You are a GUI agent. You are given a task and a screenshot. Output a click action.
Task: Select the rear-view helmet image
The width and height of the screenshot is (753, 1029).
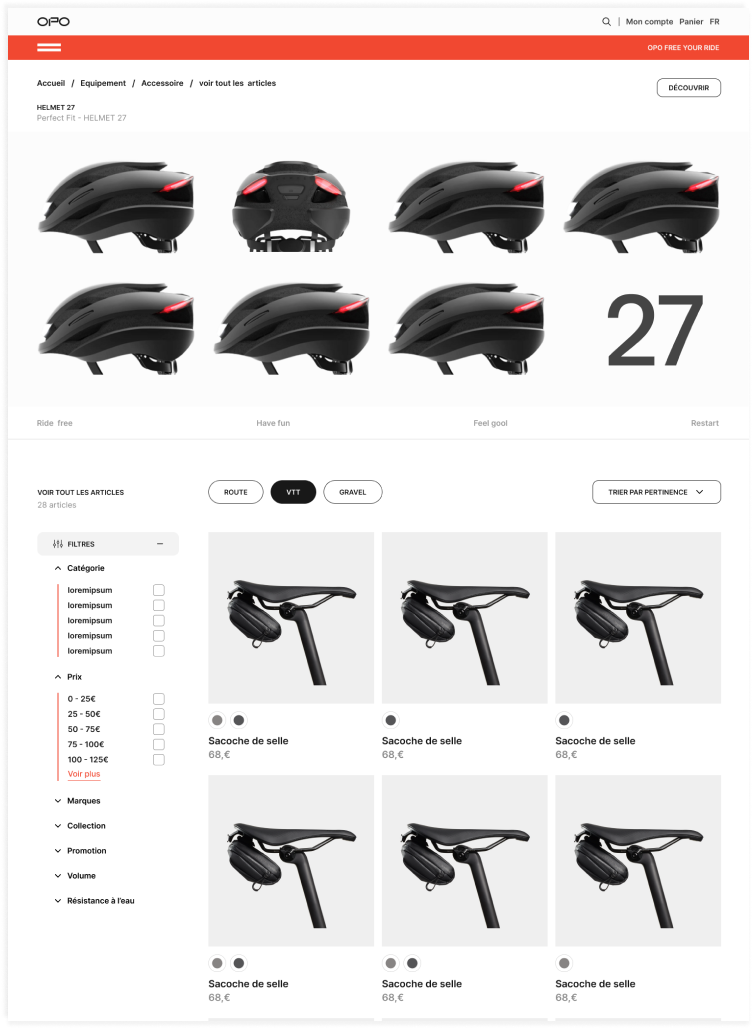(x=291, y=205)
